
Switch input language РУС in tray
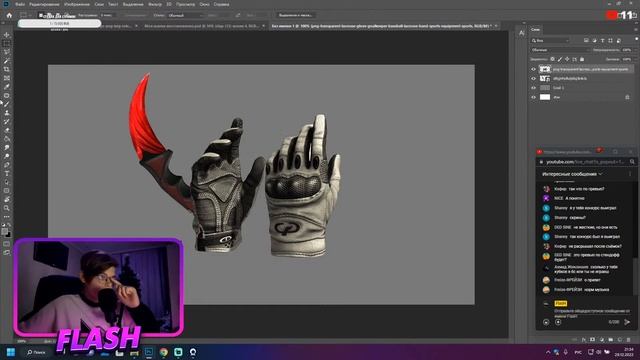(x=578, y=352)
